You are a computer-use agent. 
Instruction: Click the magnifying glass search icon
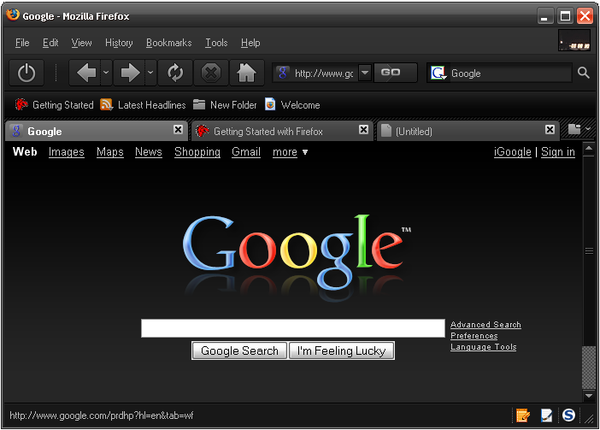(583, 73)
